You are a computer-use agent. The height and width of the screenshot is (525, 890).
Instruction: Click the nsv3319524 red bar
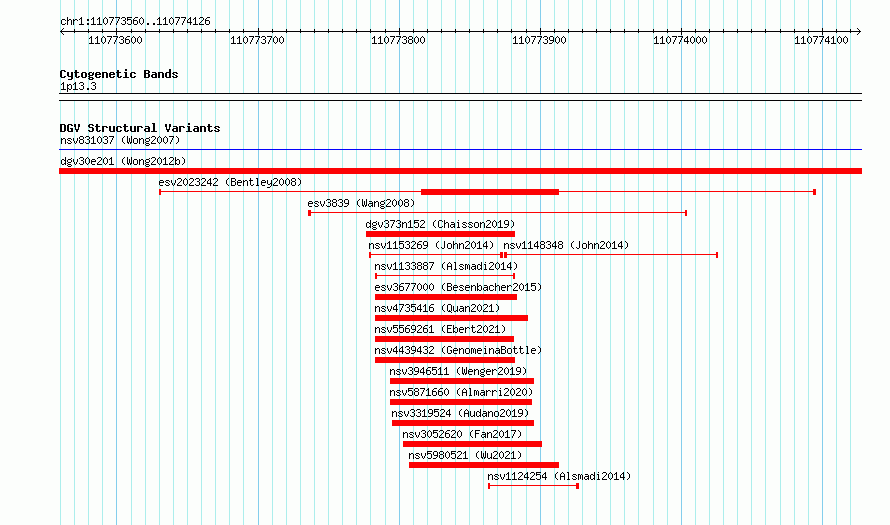tap(463, 423)
